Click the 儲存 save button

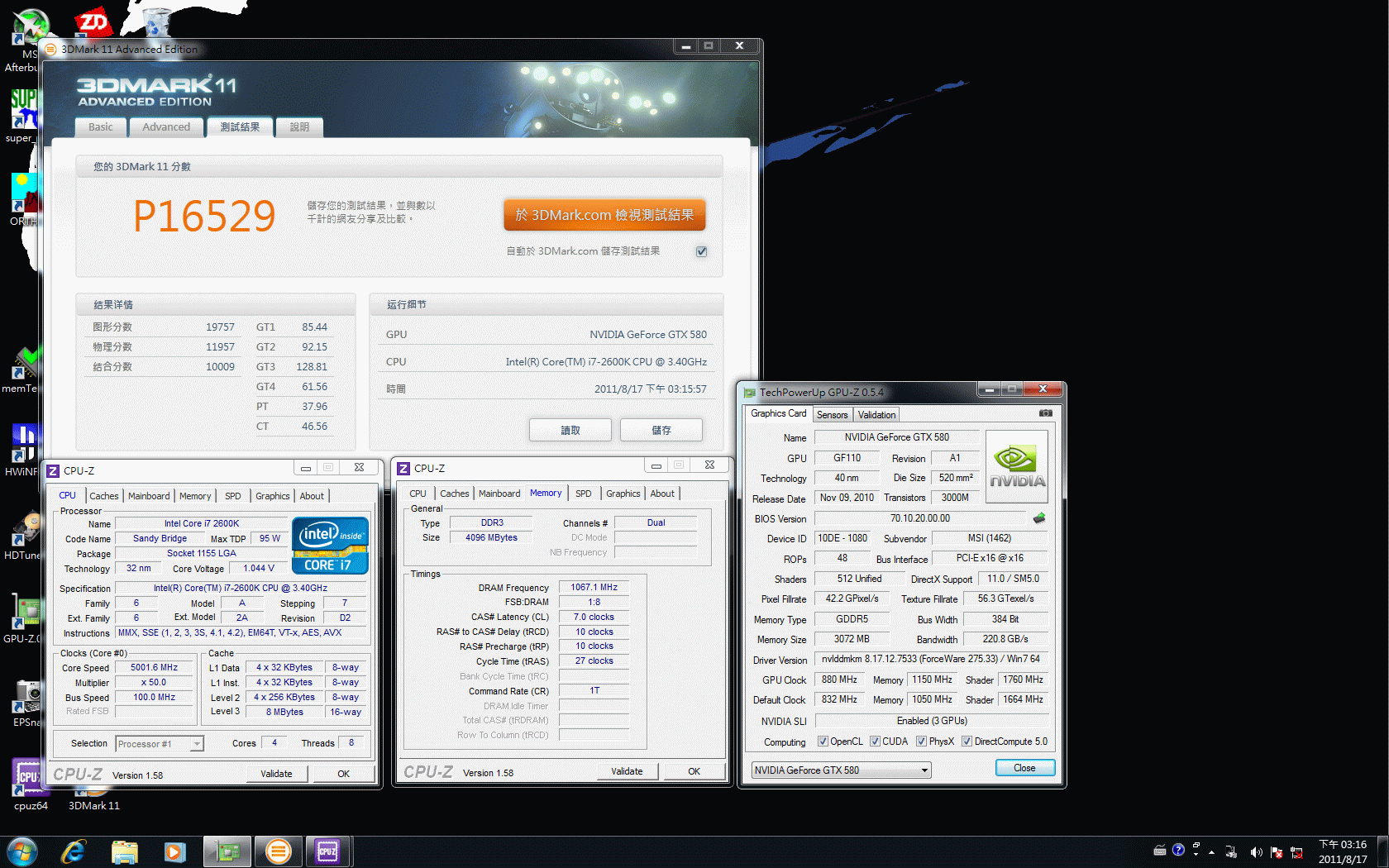661,430
